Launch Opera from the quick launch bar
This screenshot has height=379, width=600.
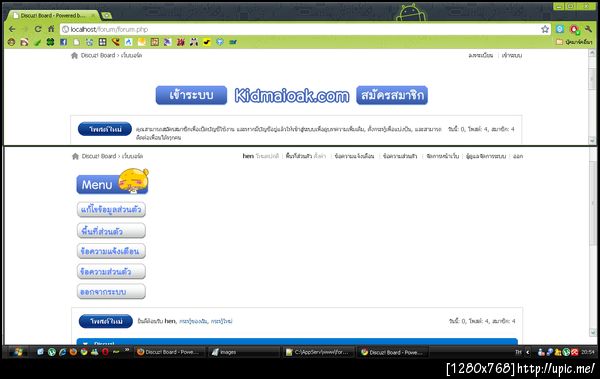click(x=105, y=352)
